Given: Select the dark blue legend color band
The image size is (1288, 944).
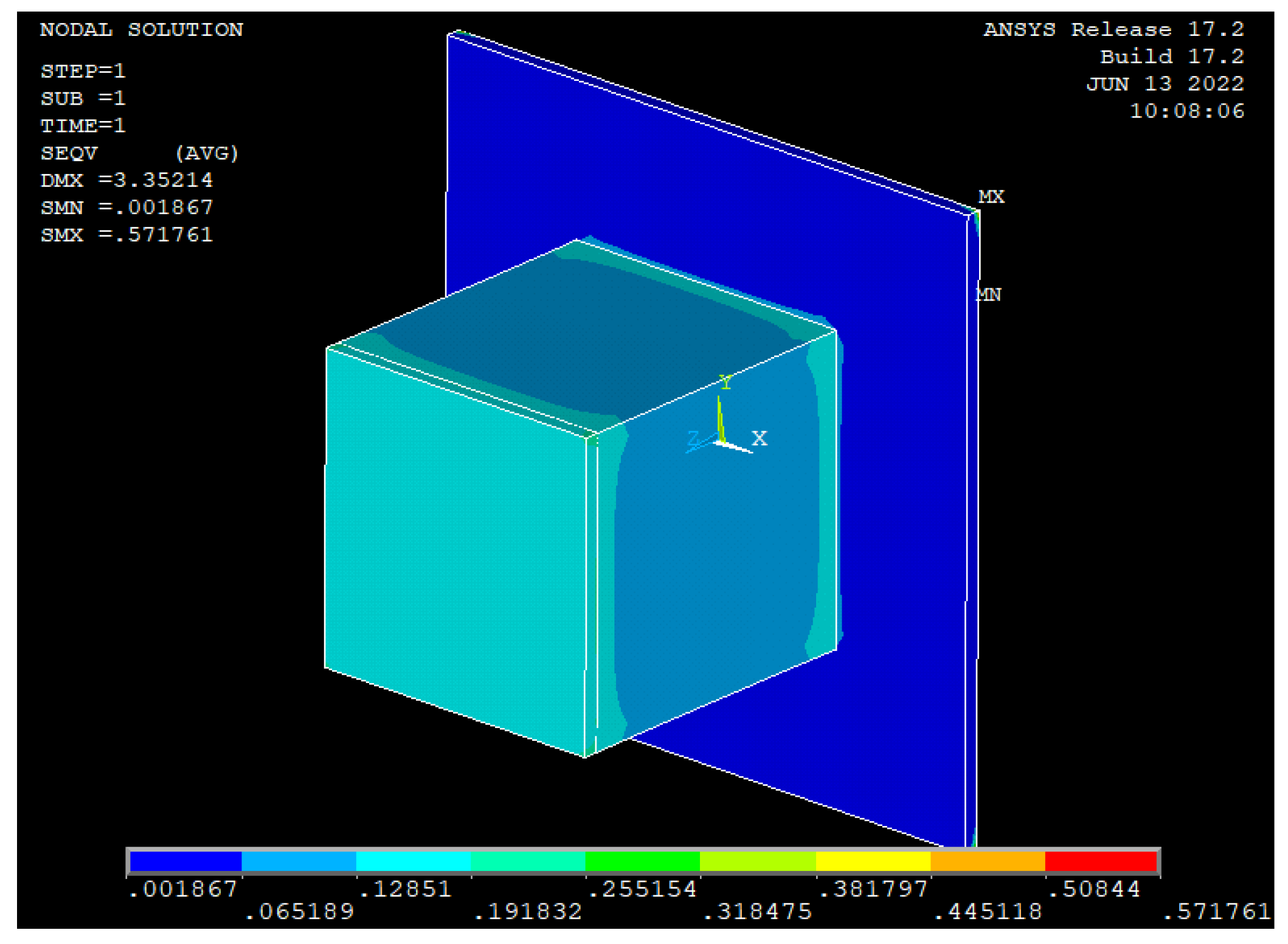Looking at the screenshot, I should 185,861.
